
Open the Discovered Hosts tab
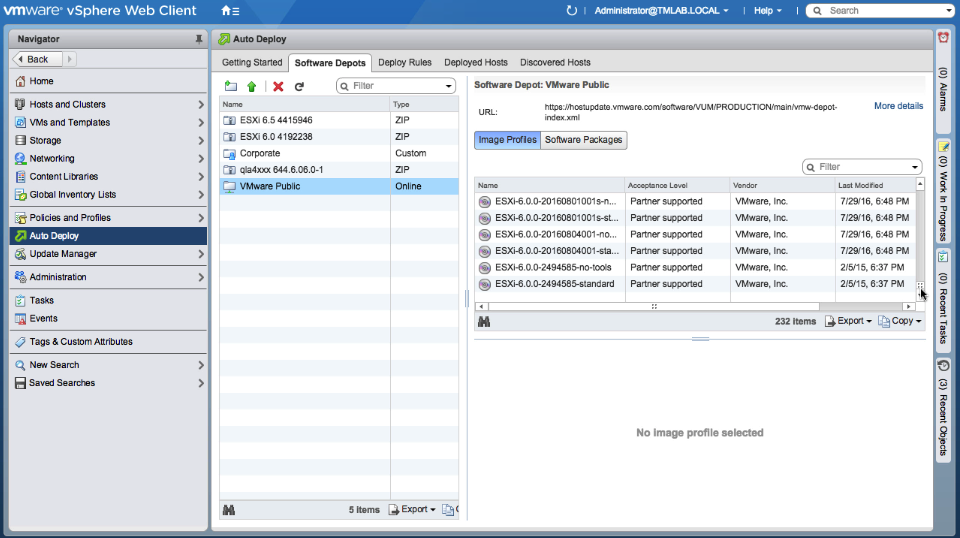tap(555, 62)
